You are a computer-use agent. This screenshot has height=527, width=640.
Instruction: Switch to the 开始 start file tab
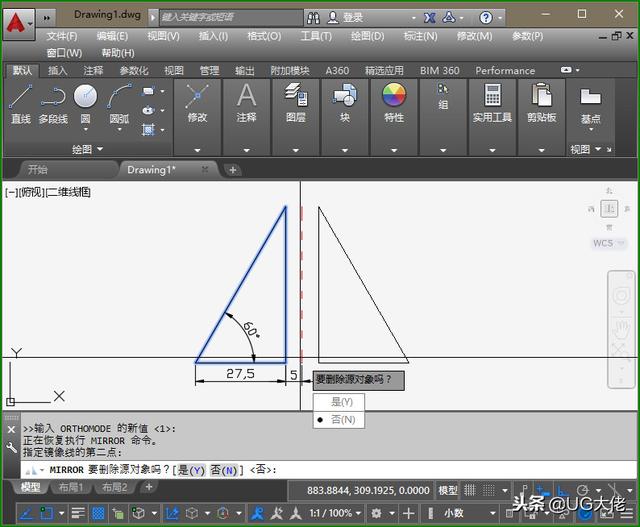tap(38, 169)
